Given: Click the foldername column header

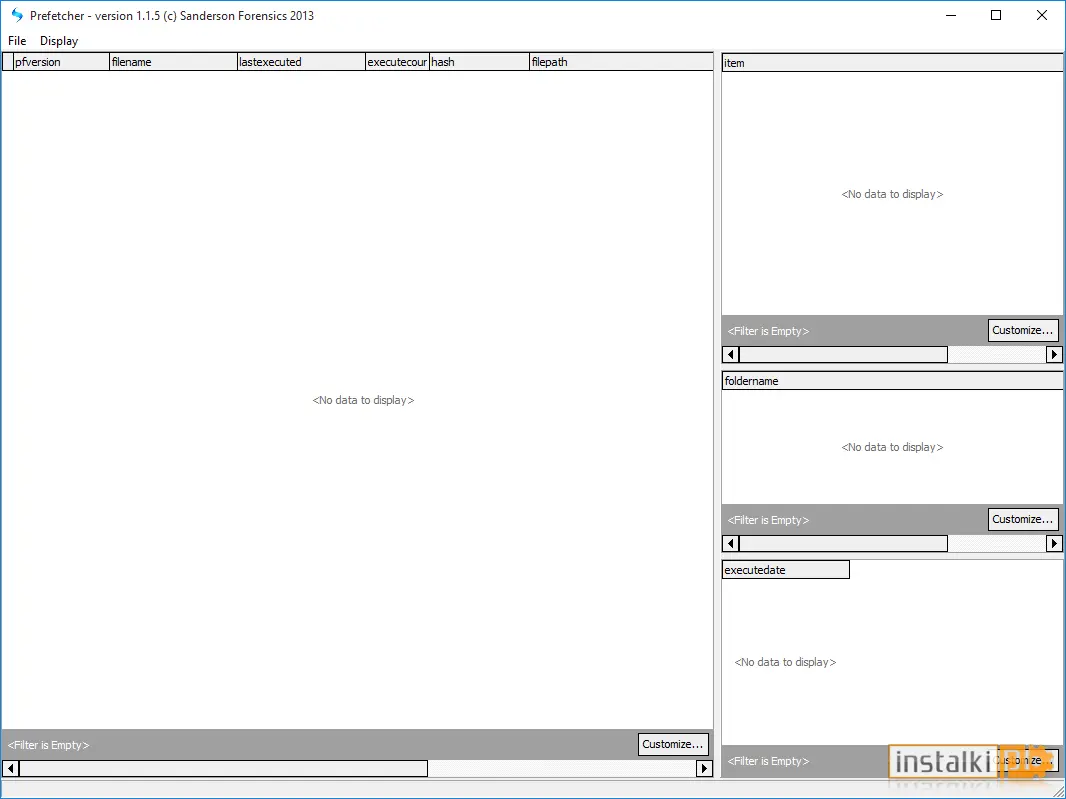Looking at the screenshot, I should (x=892, y=381).
